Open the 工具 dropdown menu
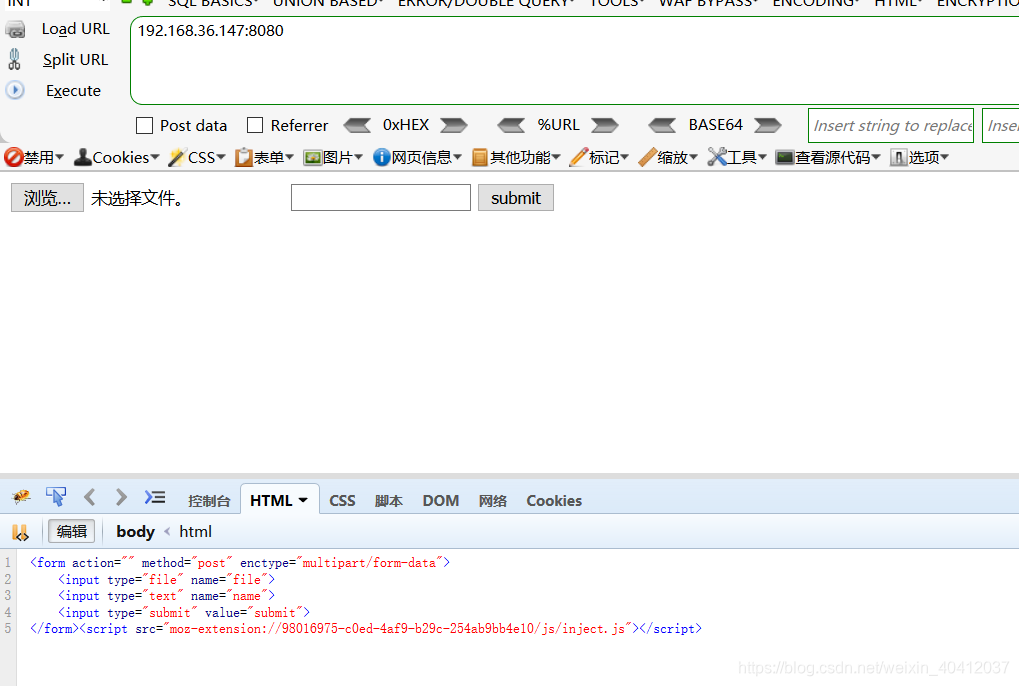This screenshot has height=686, width=1019. coord(737,157)
